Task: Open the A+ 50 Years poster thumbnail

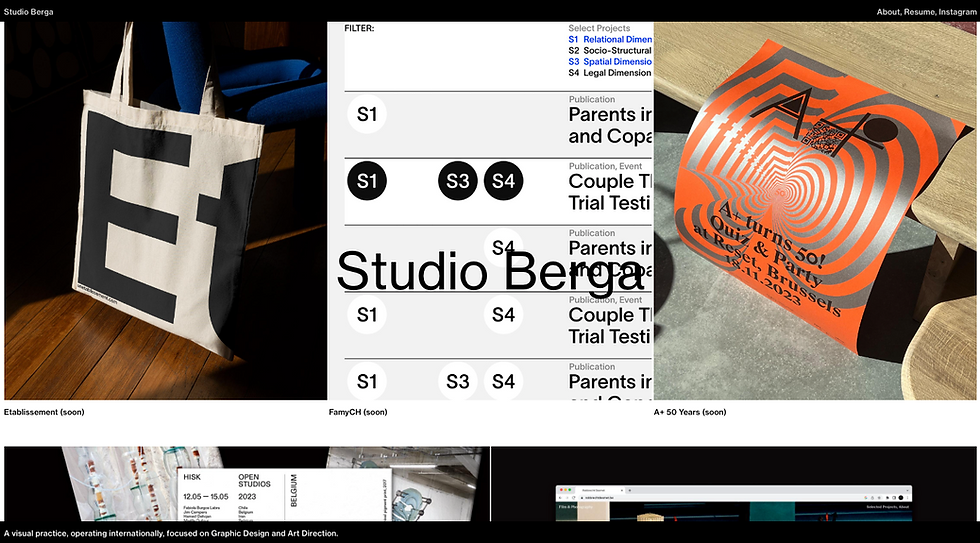Action: click(x=815, y=211)
